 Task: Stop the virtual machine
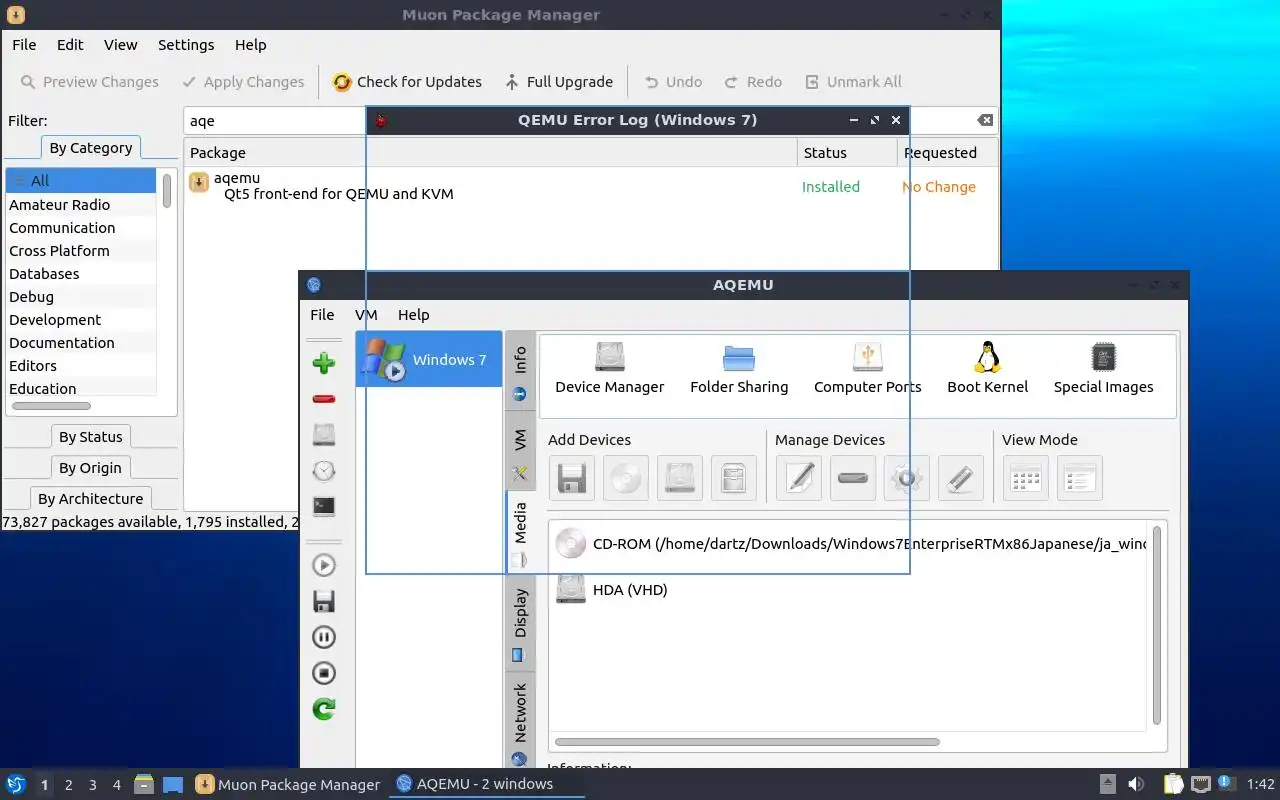(323, 673)
